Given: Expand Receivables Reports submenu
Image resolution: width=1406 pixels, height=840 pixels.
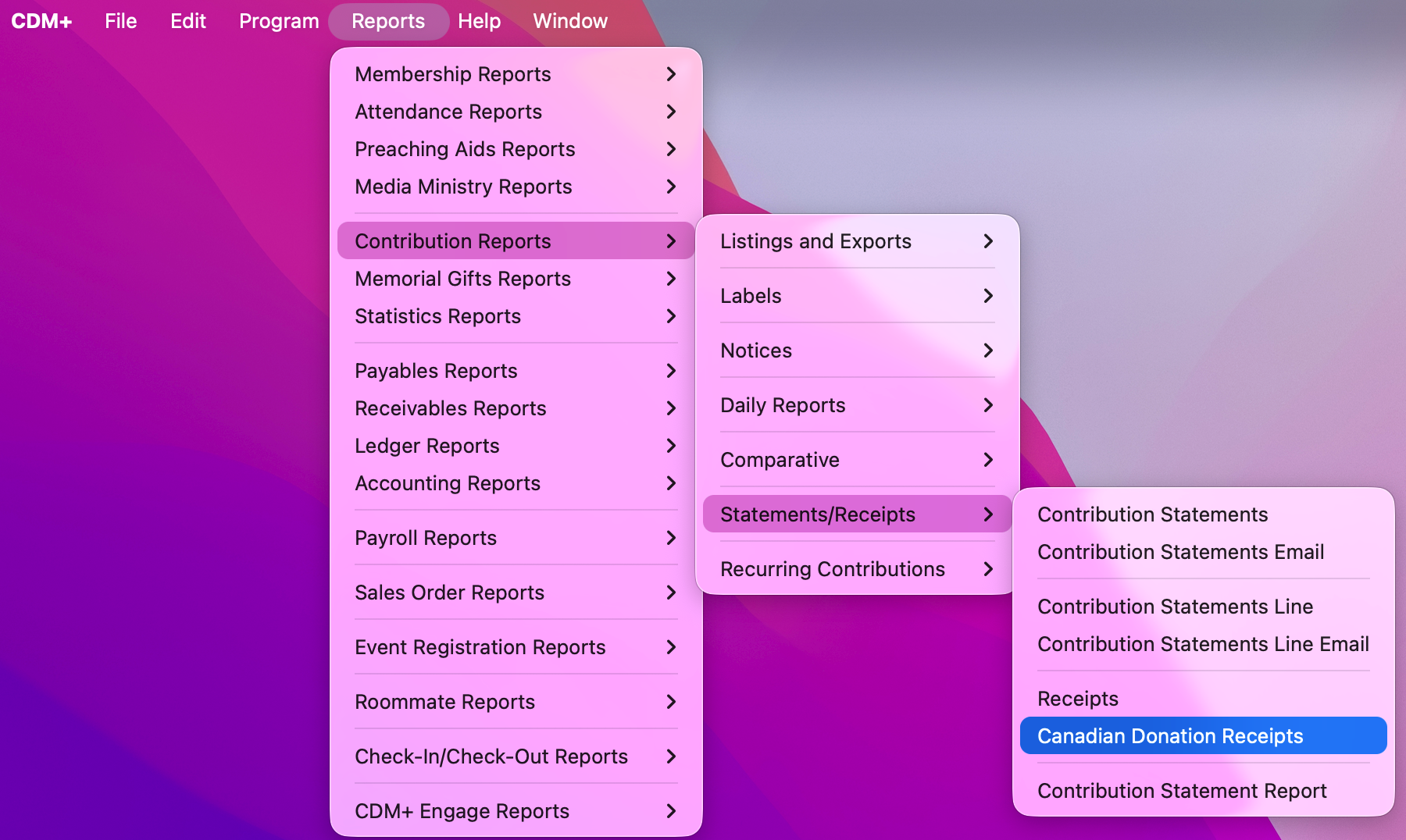Looking at the screenshot, I should pyautogui.click(x=516, y=408).
